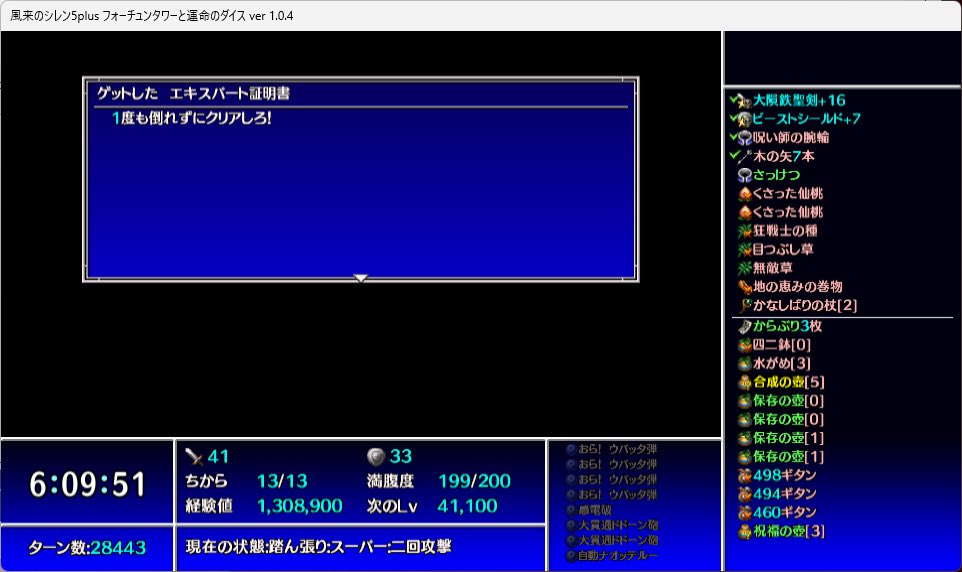962x572 pixels.
Task: Click the orb icon beside 感電破
Action: pos(571,510)
